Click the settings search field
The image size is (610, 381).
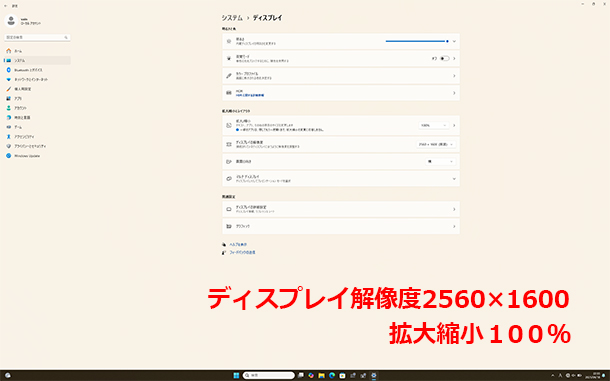pyautogui.click(x=37, y=37)
